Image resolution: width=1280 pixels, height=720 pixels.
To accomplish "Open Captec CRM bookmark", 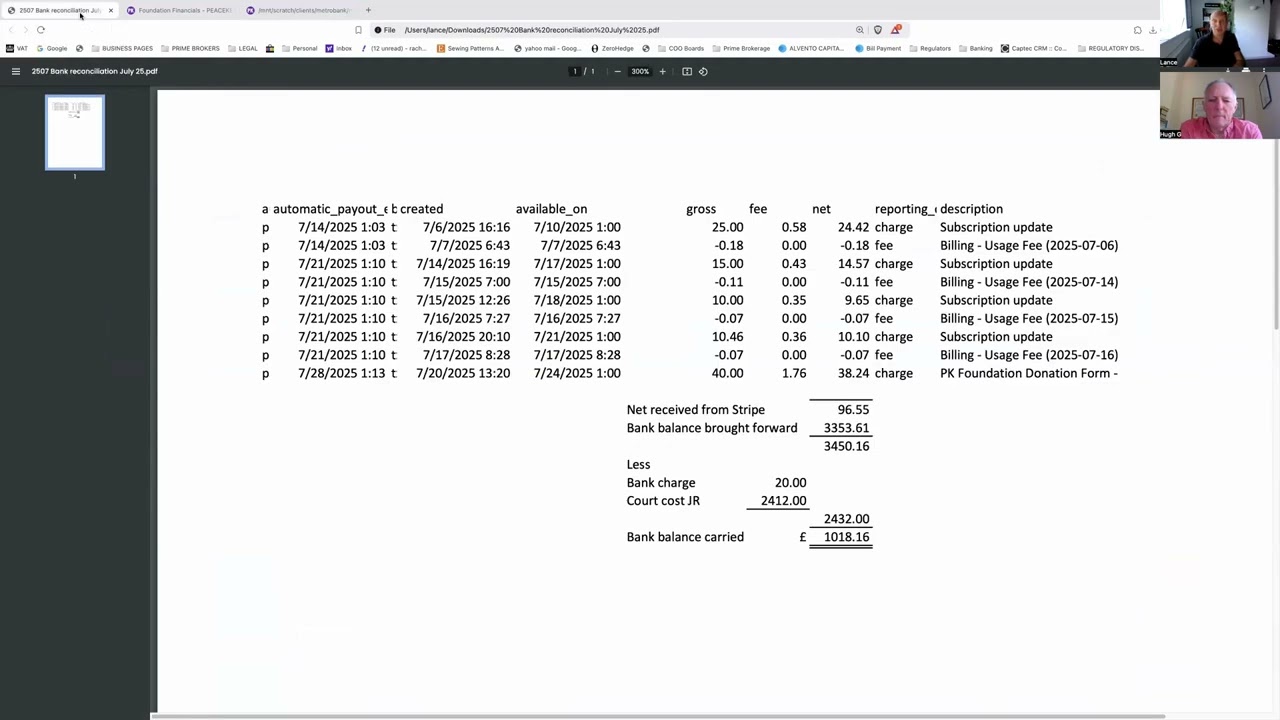I will tap(1034, 48).
